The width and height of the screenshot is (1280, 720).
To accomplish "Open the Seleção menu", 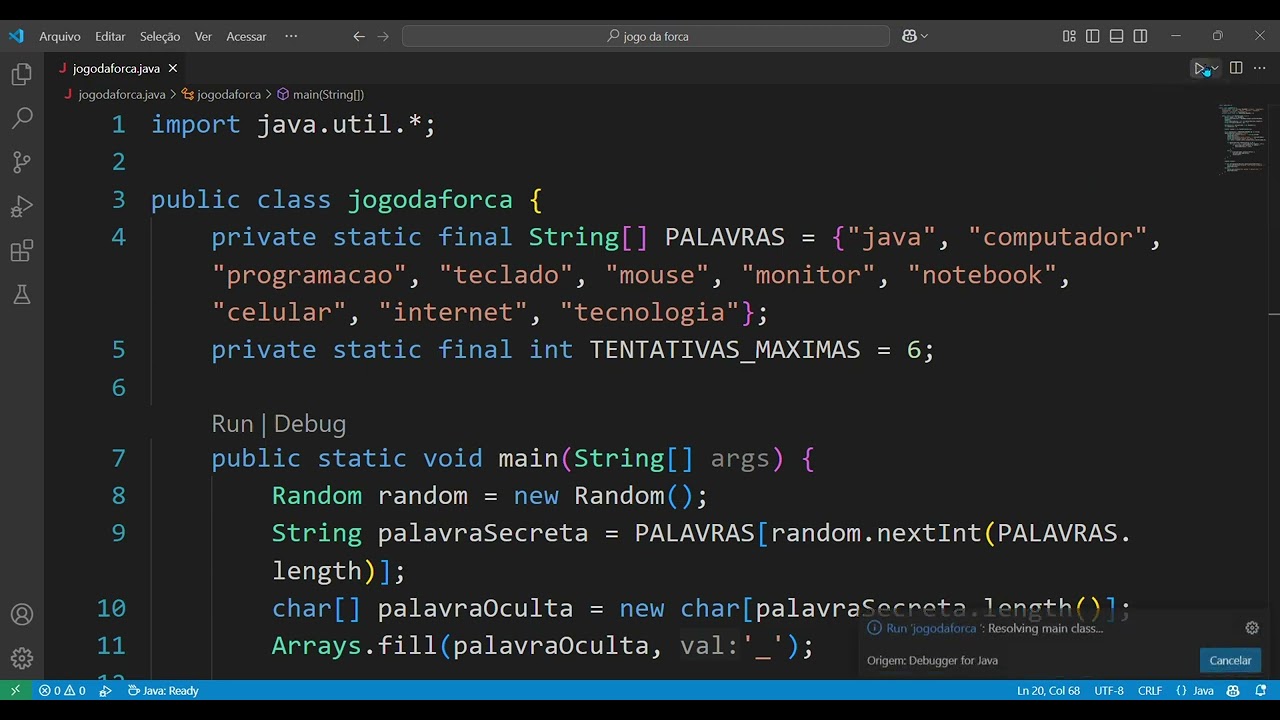I will pos(160,36).
